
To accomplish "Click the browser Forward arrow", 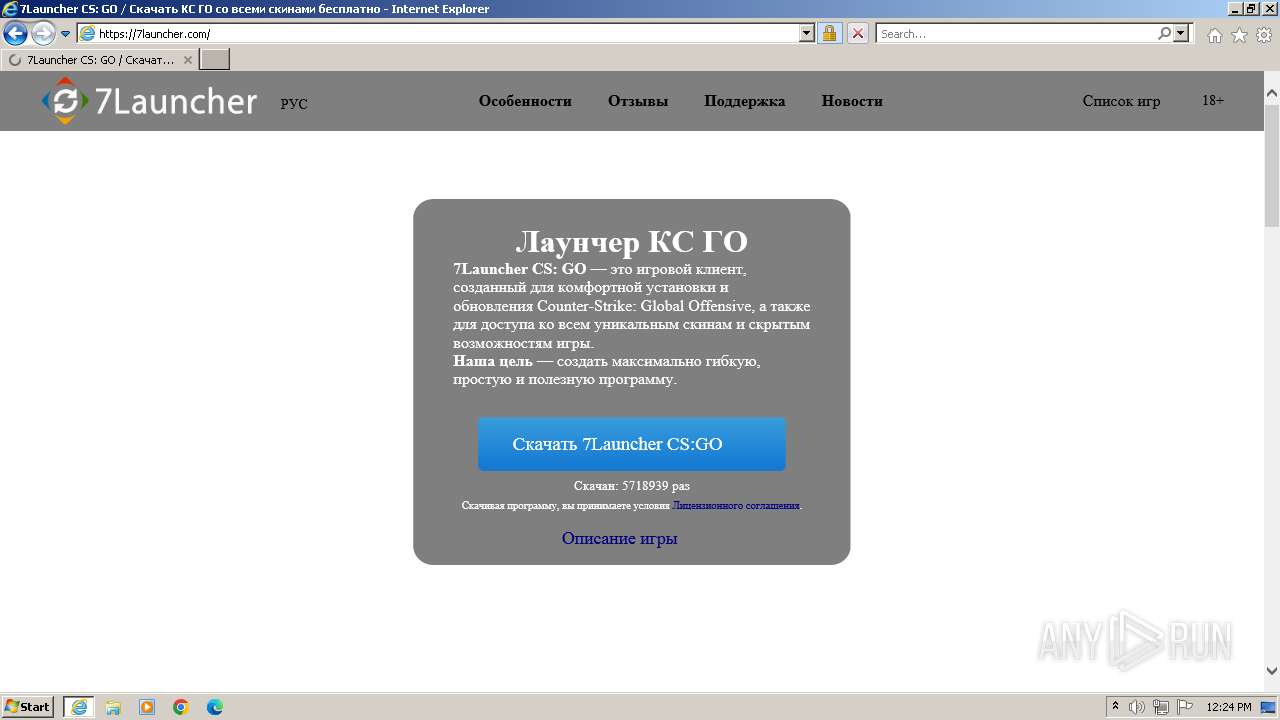I will pyautogui.click(x=43, y=34).
